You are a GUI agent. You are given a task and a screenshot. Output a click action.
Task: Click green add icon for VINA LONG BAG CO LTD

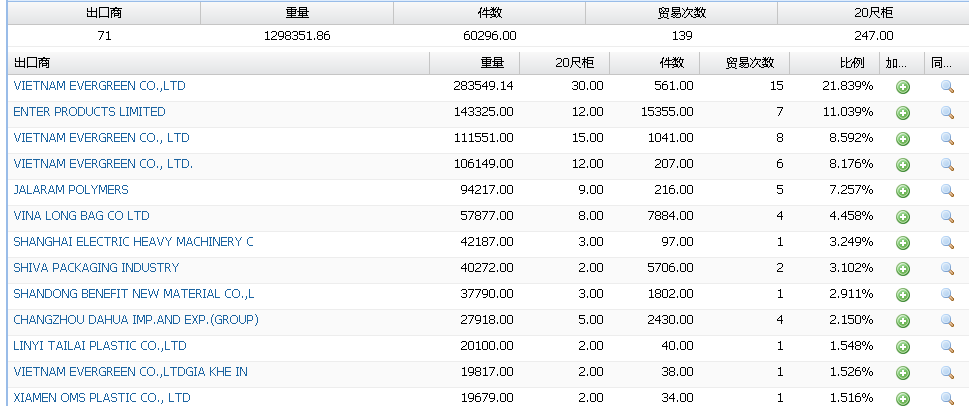coord(903,217)
